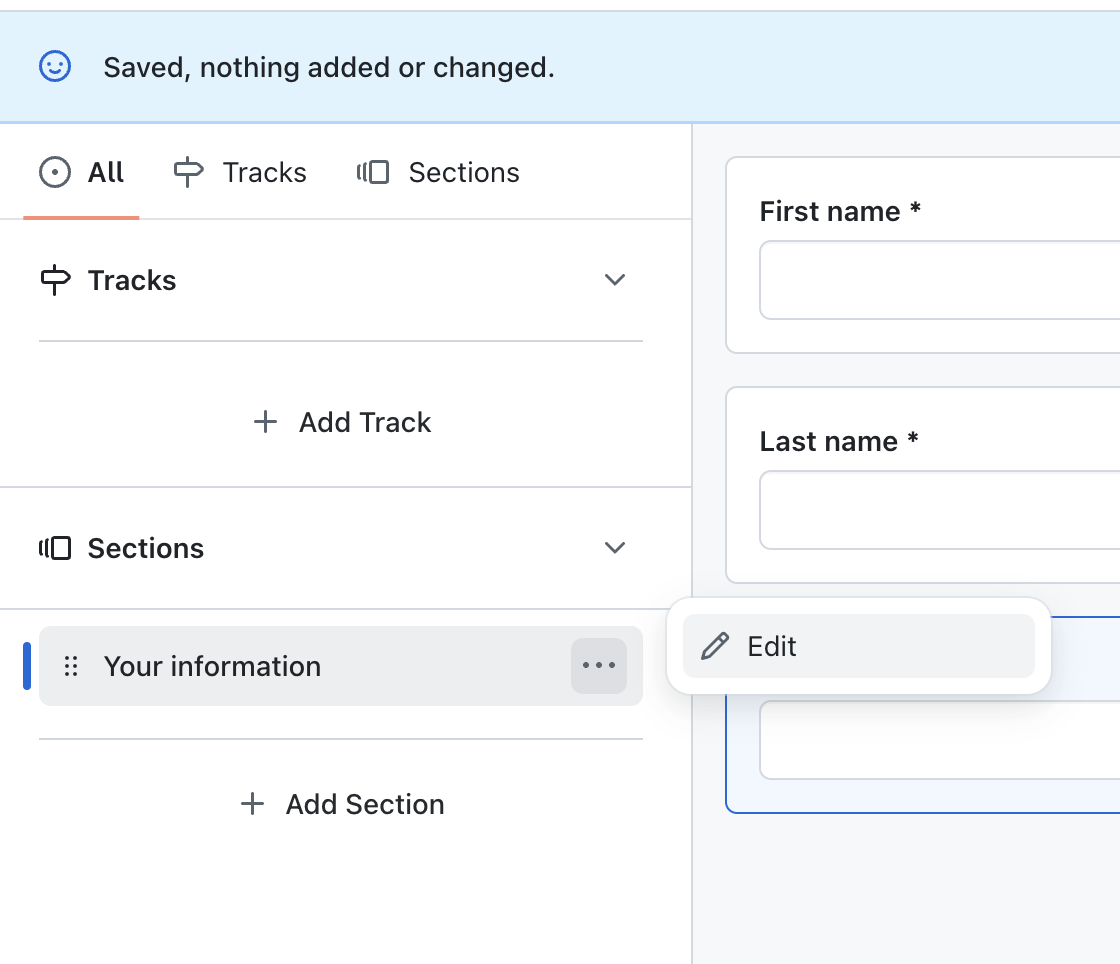Click the smiley icon in the saved banner

55,67
